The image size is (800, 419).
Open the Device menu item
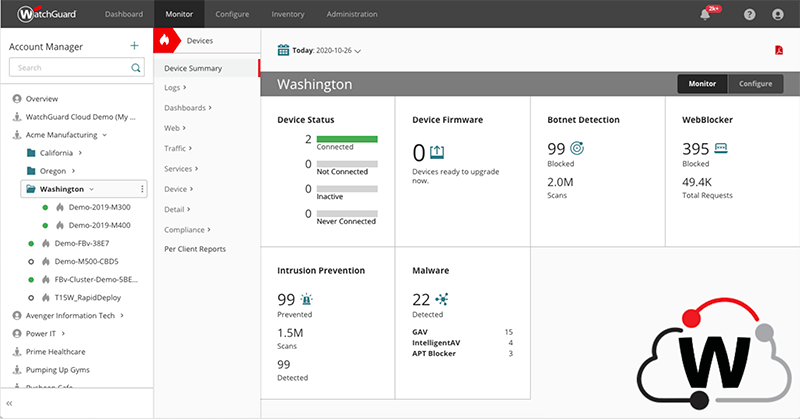coord(179,189)
